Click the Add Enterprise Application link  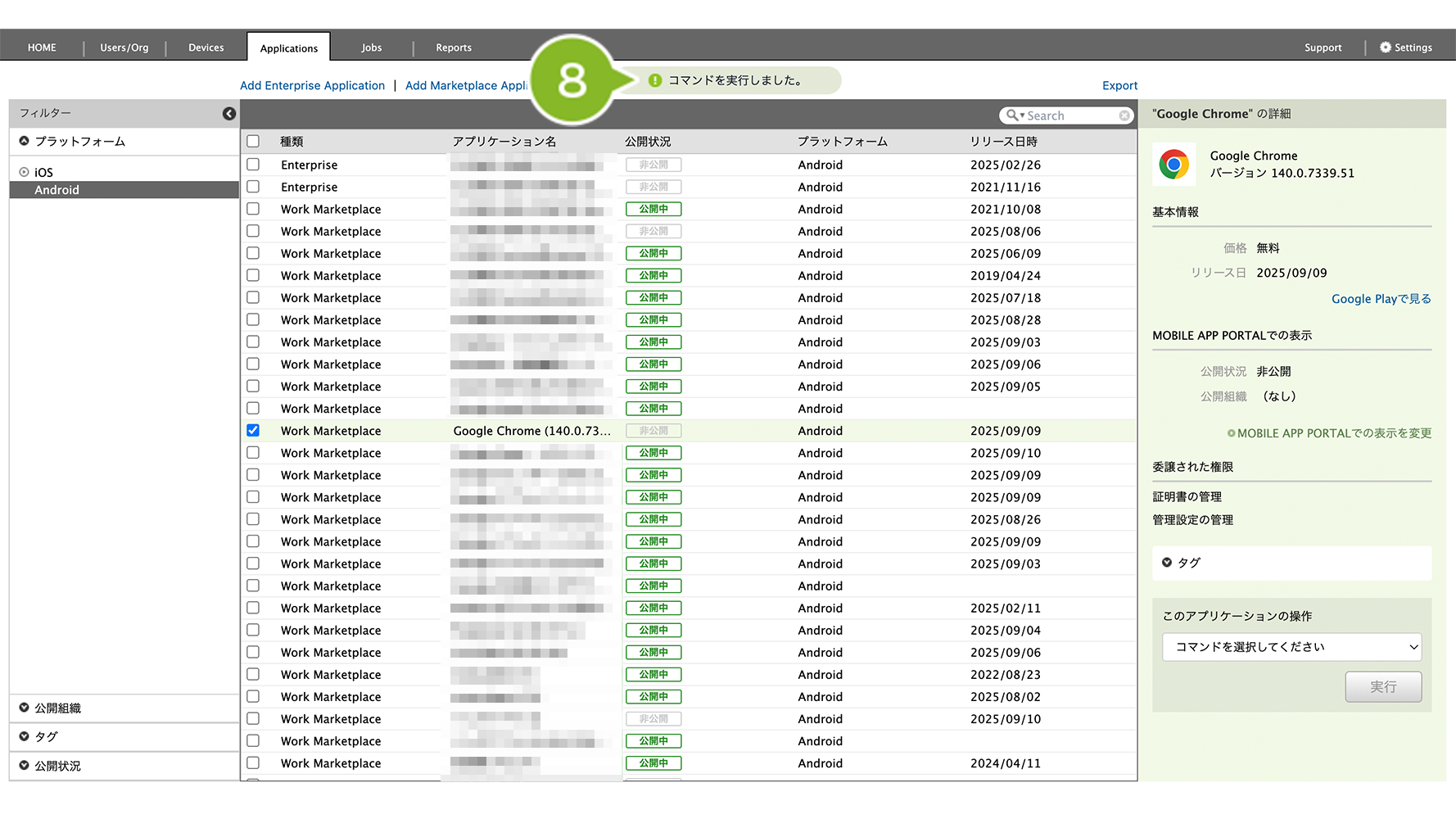(x=312, y=85)
